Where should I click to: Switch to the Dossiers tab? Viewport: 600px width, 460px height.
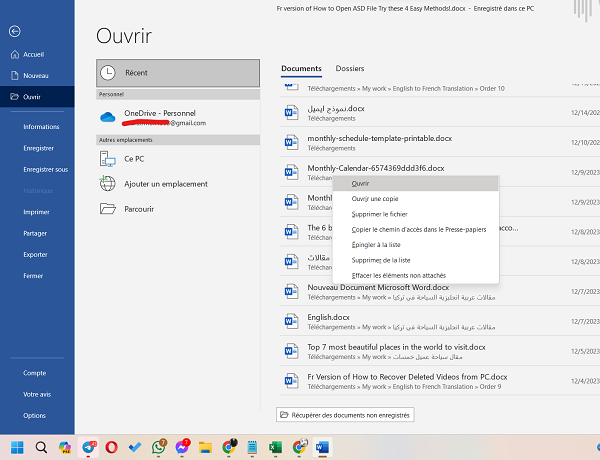tap(350, 69)
